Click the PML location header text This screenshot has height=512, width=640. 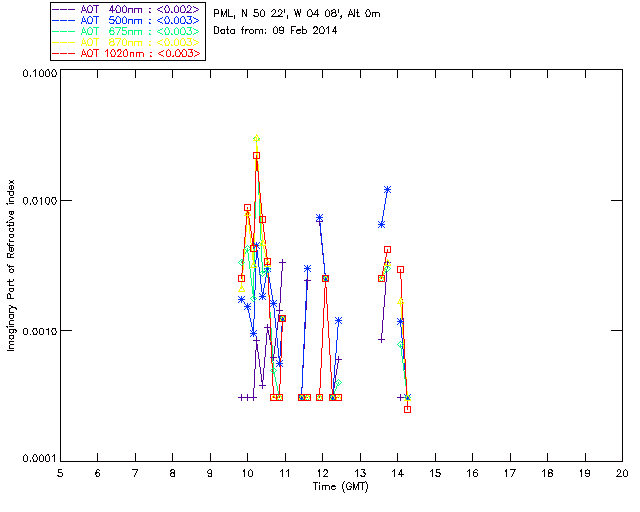coord(297,13)
